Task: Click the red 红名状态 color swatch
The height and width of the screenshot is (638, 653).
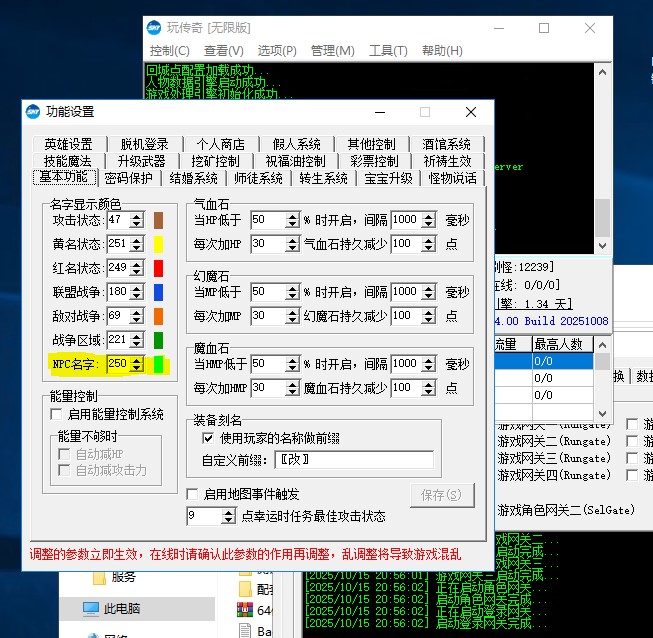Action: 158,268
